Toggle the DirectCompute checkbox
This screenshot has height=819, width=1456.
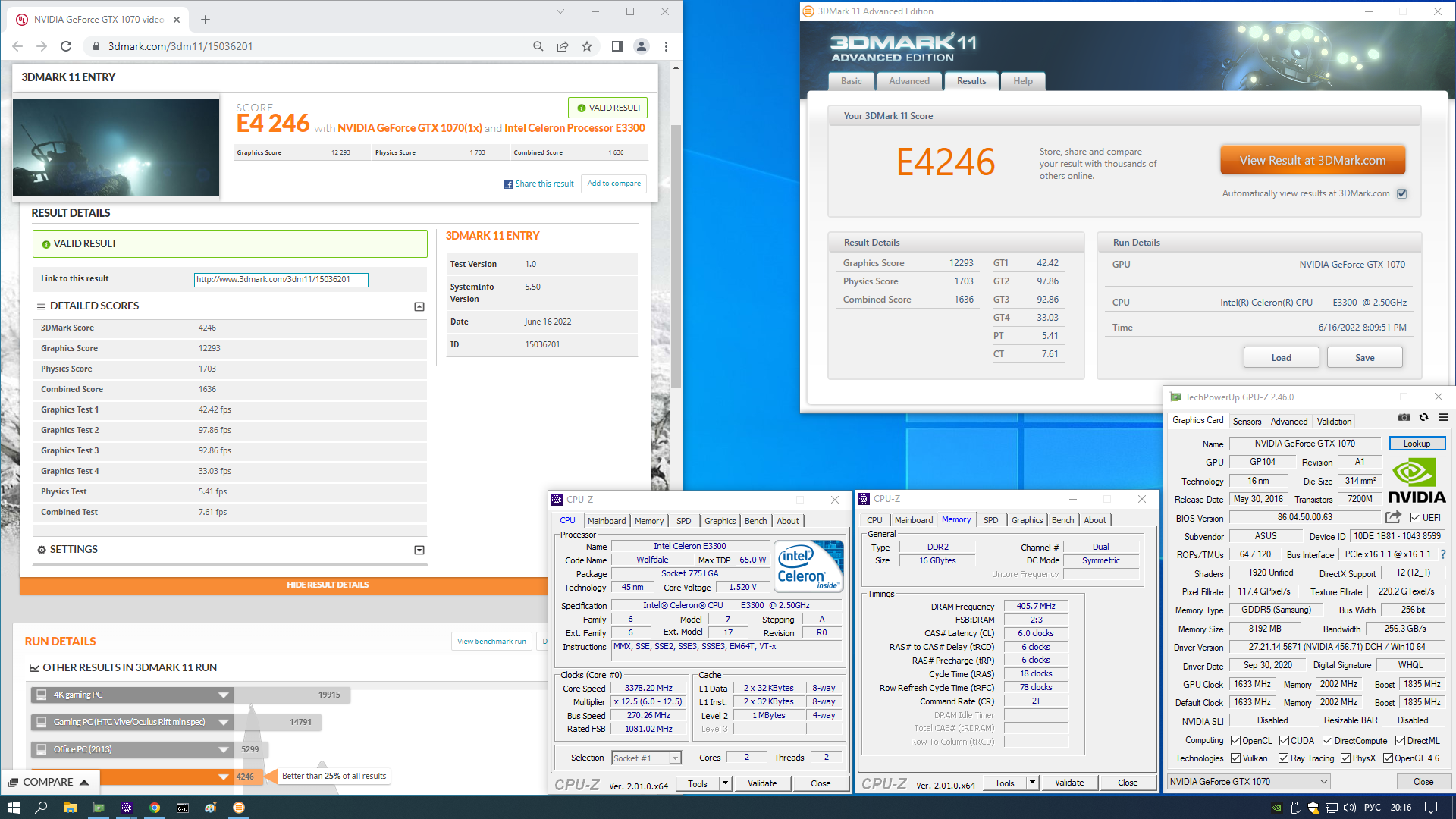1327,741
